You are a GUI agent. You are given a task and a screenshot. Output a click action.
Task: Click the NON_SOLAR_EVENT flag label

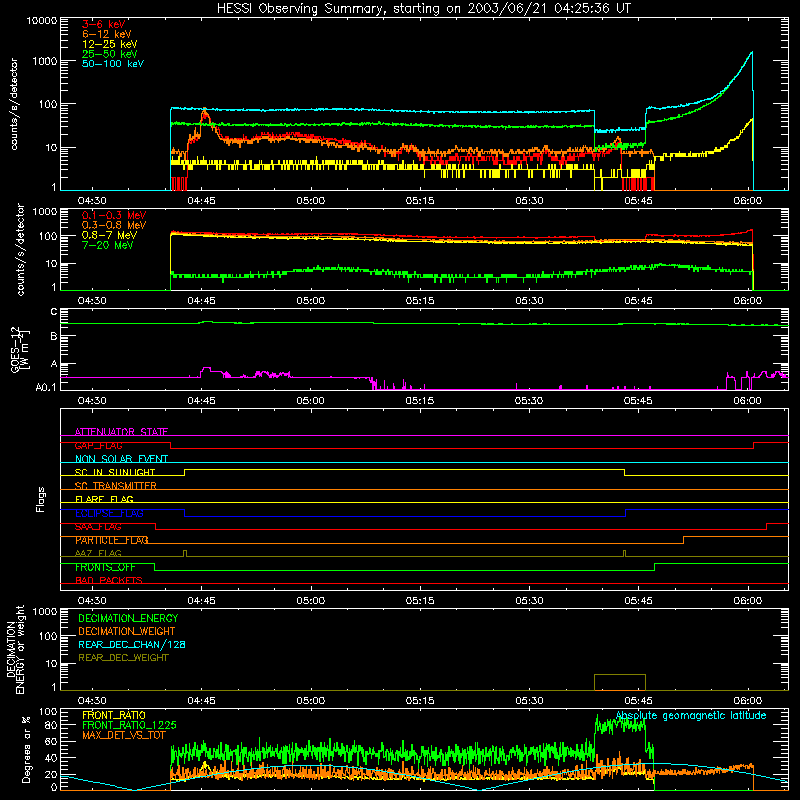[x=121, y=459]
